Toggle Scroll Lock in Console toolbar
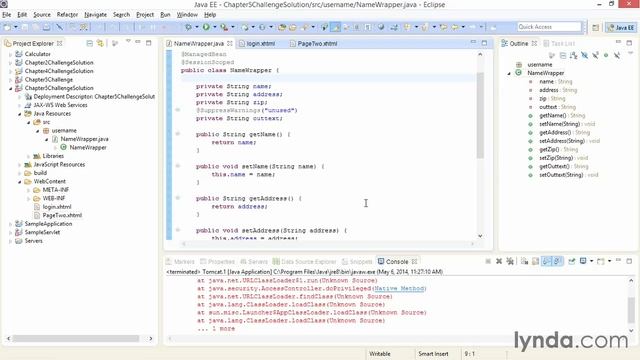 (535, 261)
